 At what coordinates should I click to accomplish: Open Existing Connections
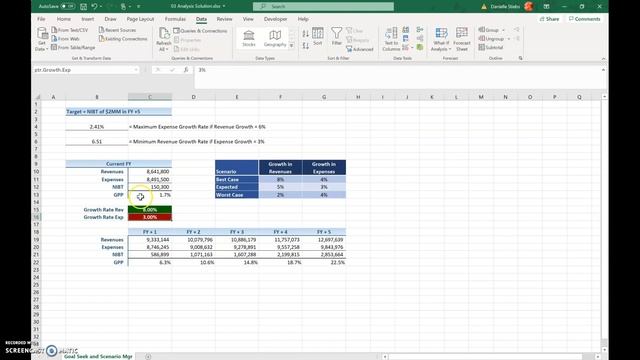(x=123, y=39)
